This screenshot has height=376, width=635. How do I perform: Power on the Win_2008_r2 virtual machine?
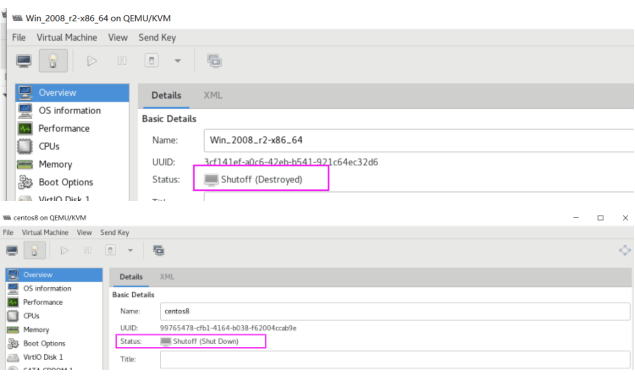(92, 61)
